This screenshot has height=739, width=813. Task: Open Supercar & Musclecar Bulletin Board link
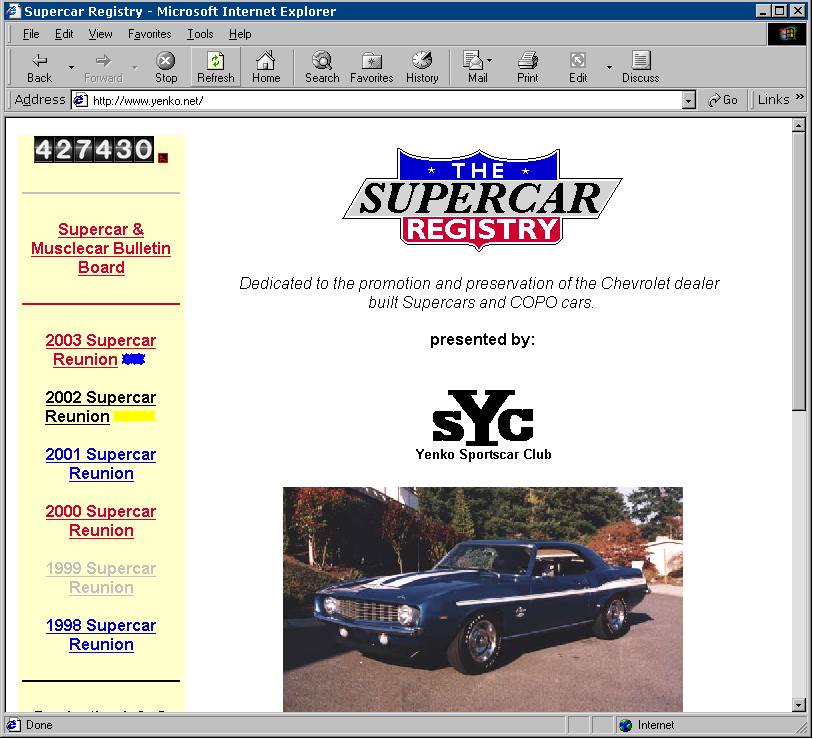pyautogui.click(x=101, y=248)
